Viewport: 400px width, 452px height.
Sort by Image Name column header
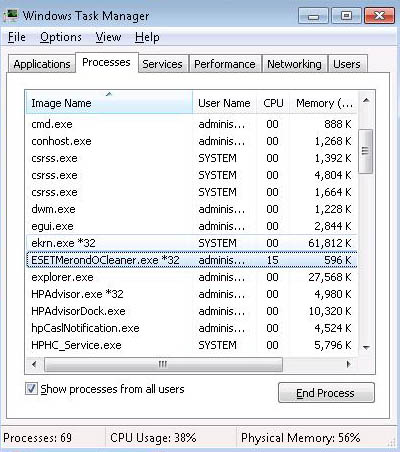(109, 103)
